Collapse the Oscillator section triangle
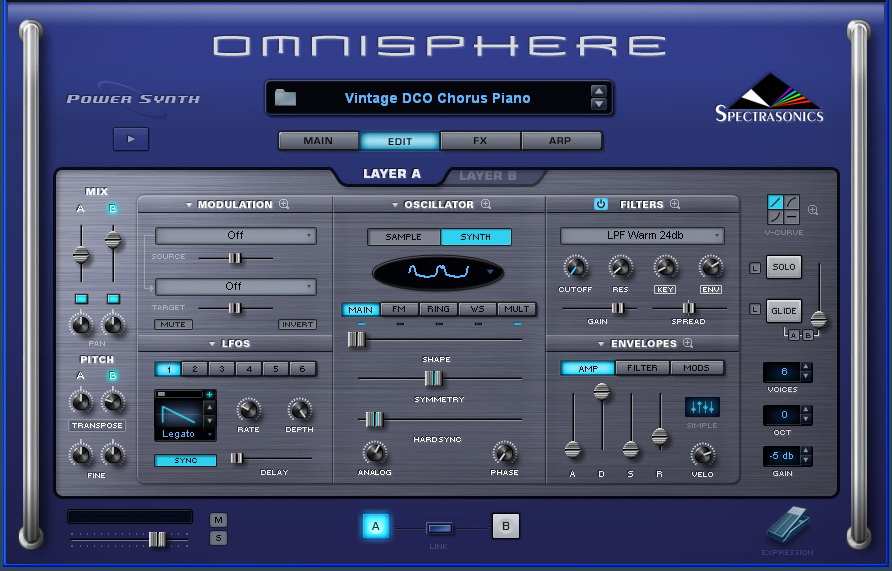This screenshot has width=892, height=571. click(x=395, y=205)
